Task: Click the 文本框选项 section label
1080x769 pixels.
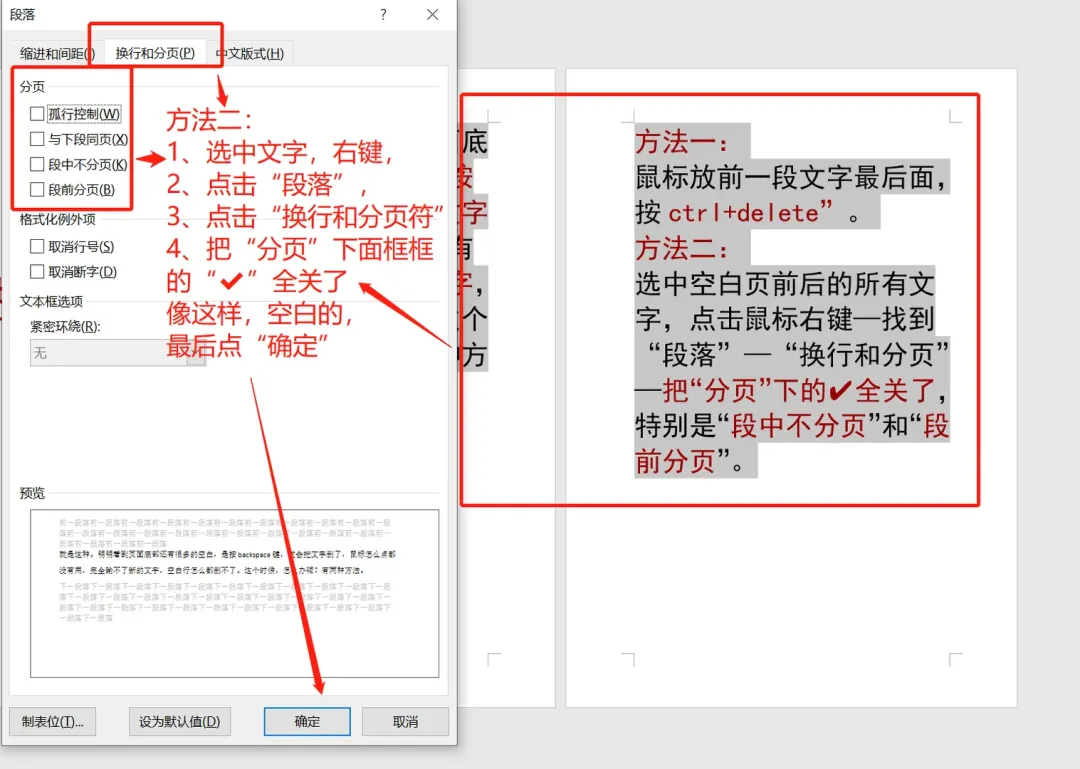Action: 52,301
